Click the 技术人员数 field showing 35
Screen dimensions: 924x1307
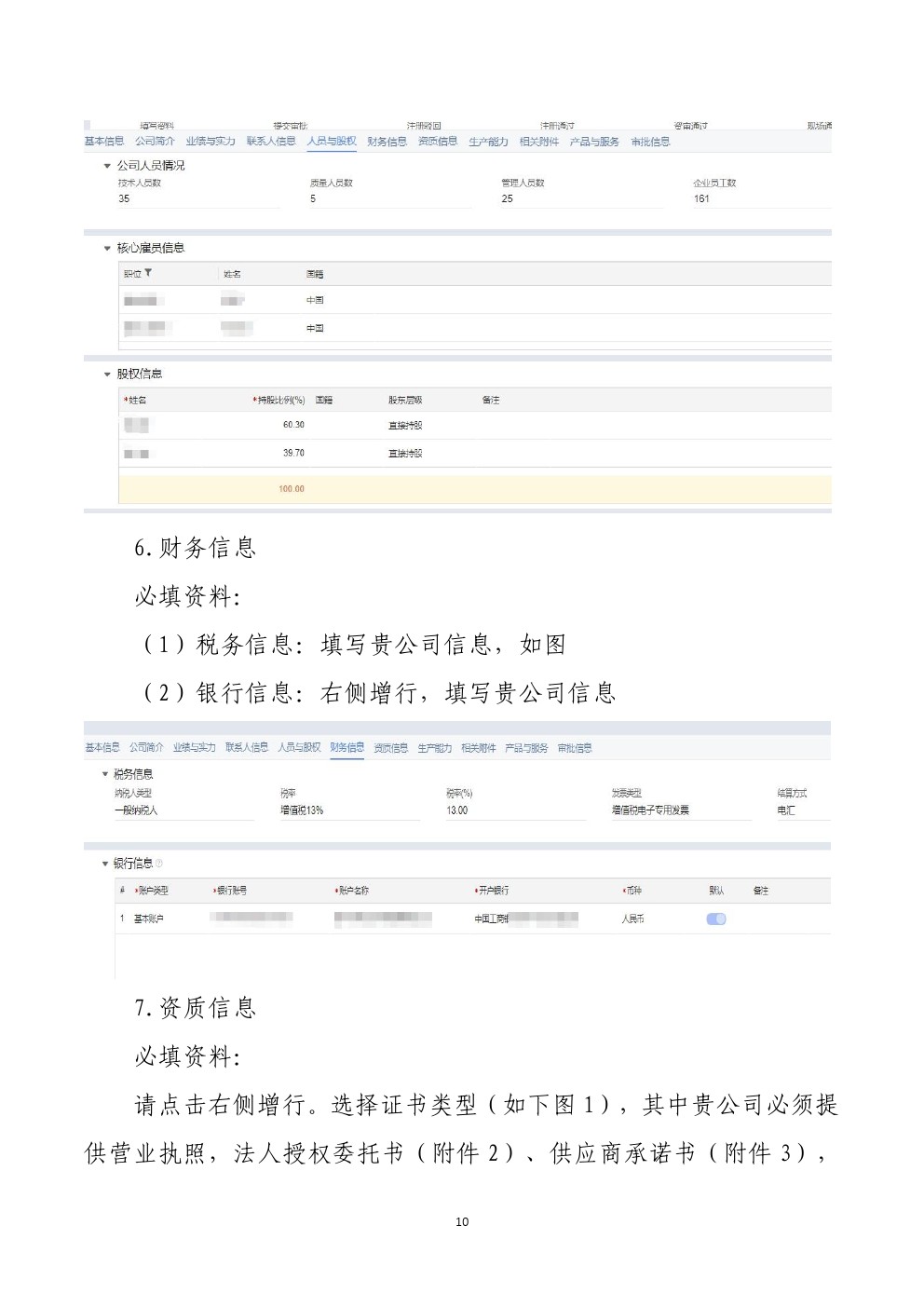[x=196, y=198]
